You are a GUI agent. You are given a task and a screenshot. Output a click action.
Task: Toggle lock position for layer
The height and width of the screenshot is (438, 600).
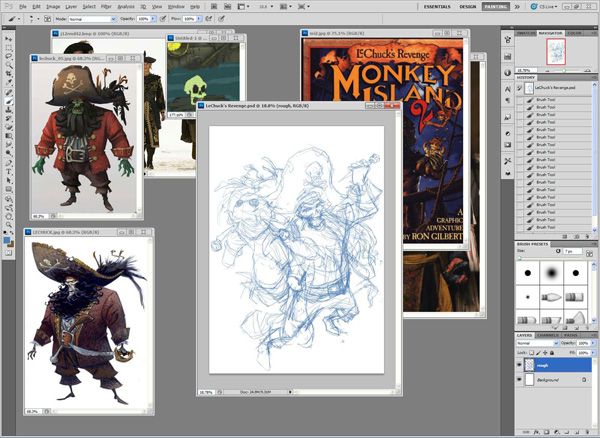(x=545, y=352)
